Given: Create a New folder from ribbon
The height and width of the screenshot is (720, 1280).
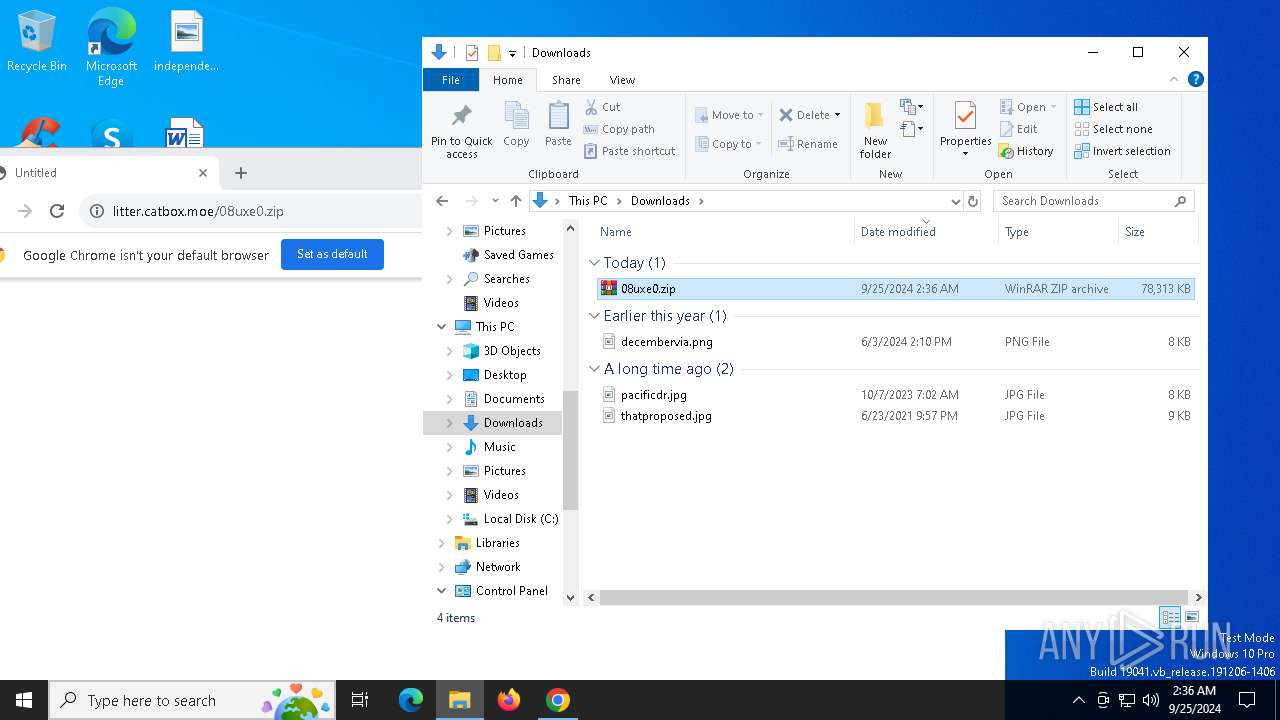Looking at the screenshot, I should coord(875,130).
